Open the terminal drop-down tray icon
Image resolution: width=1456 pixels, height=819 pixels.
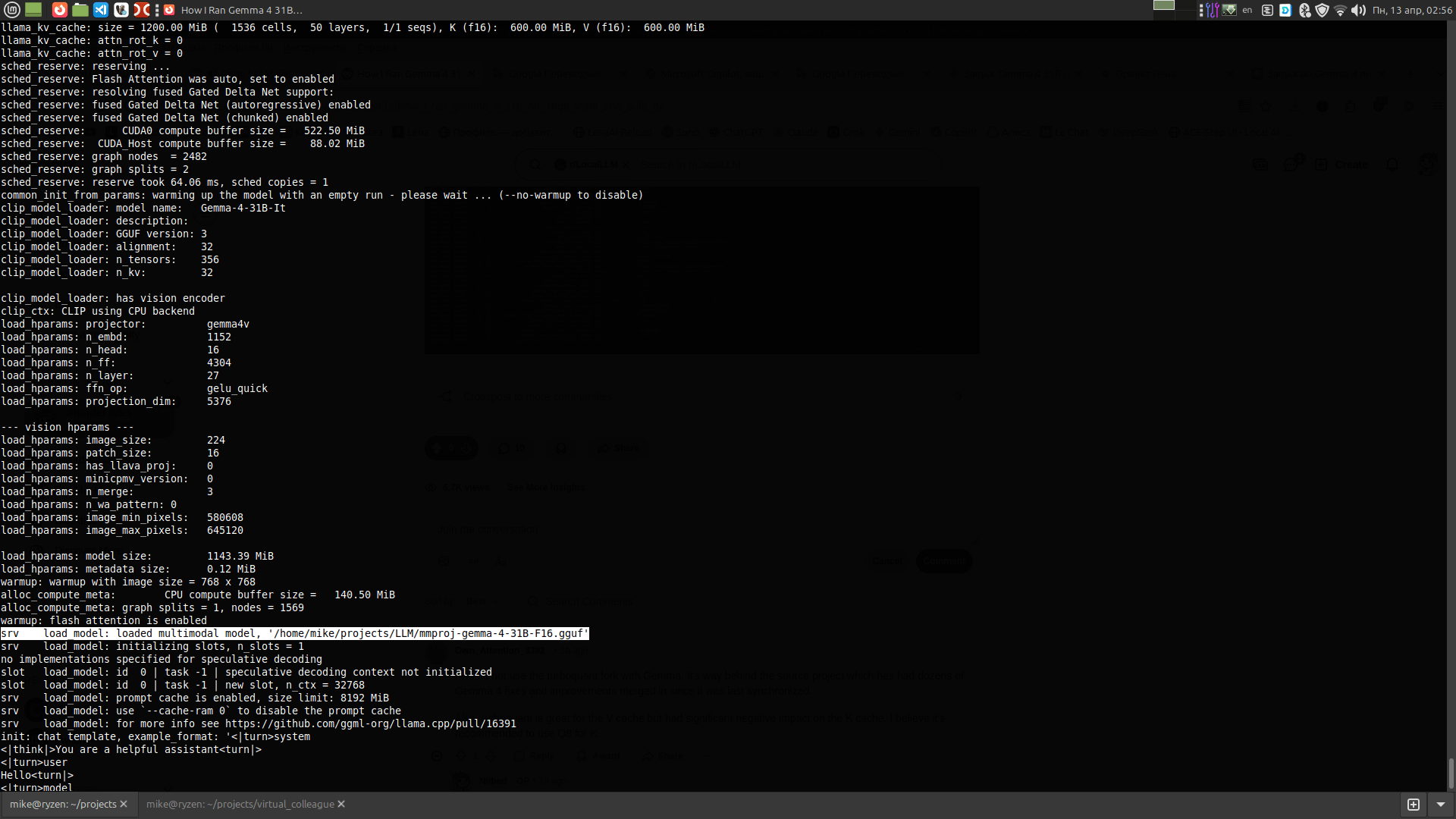tap(1229, 10)
